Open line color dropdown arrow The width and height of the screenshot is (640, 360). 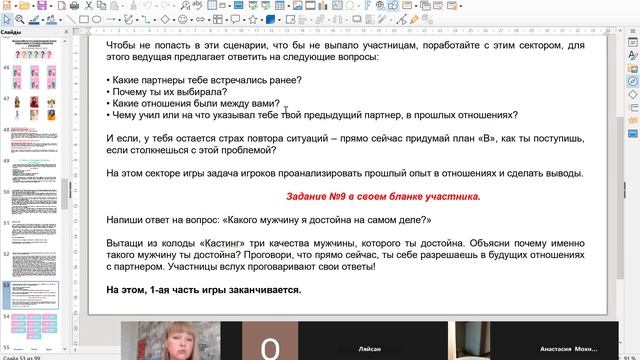43,20
